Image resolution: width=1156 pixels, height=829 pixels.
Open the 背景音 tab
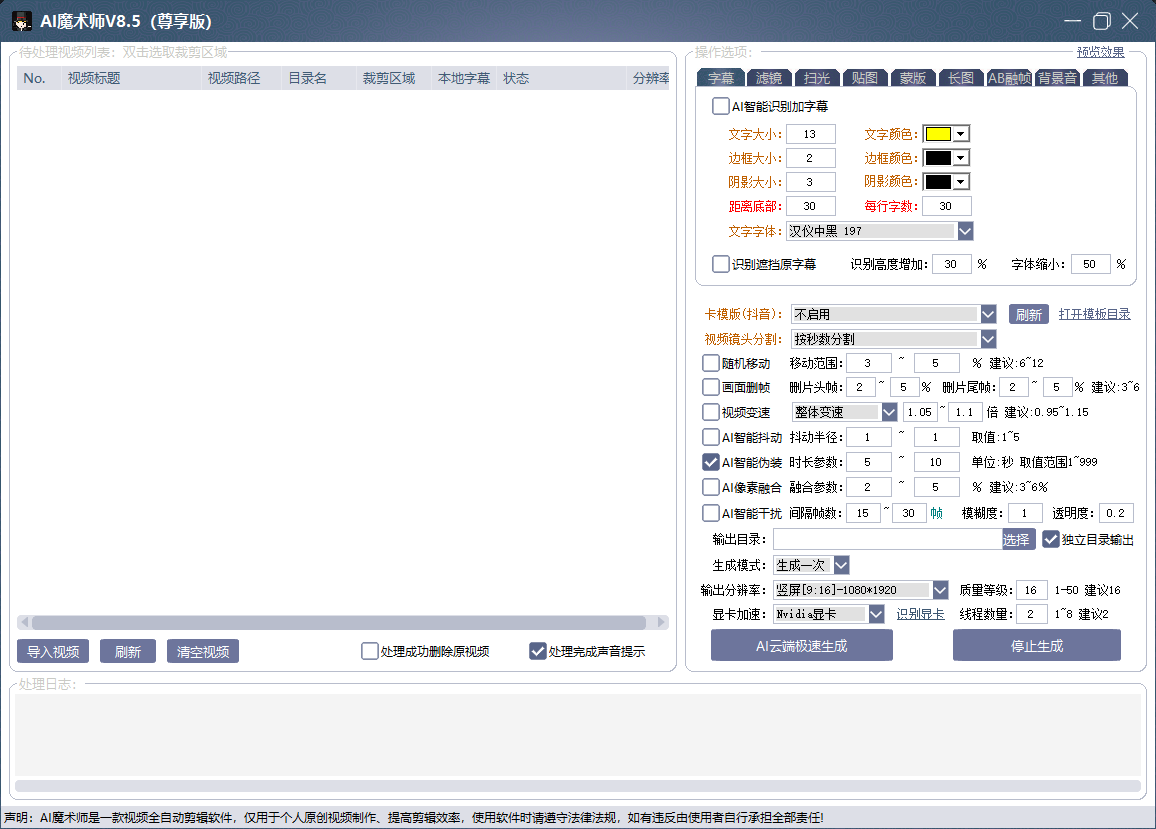click(1056, 78)
